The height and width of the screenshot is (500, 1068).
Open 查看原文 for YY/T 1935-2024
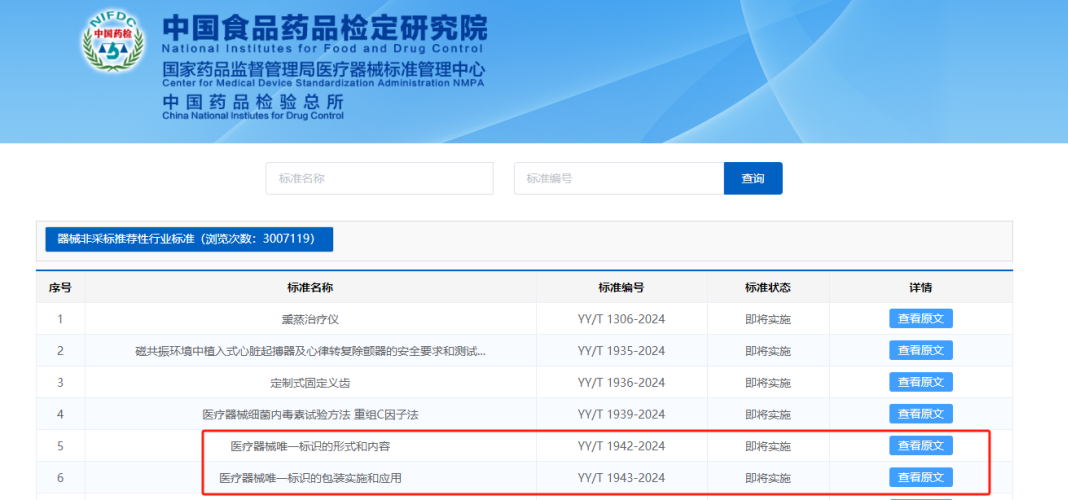pos(920,351)
